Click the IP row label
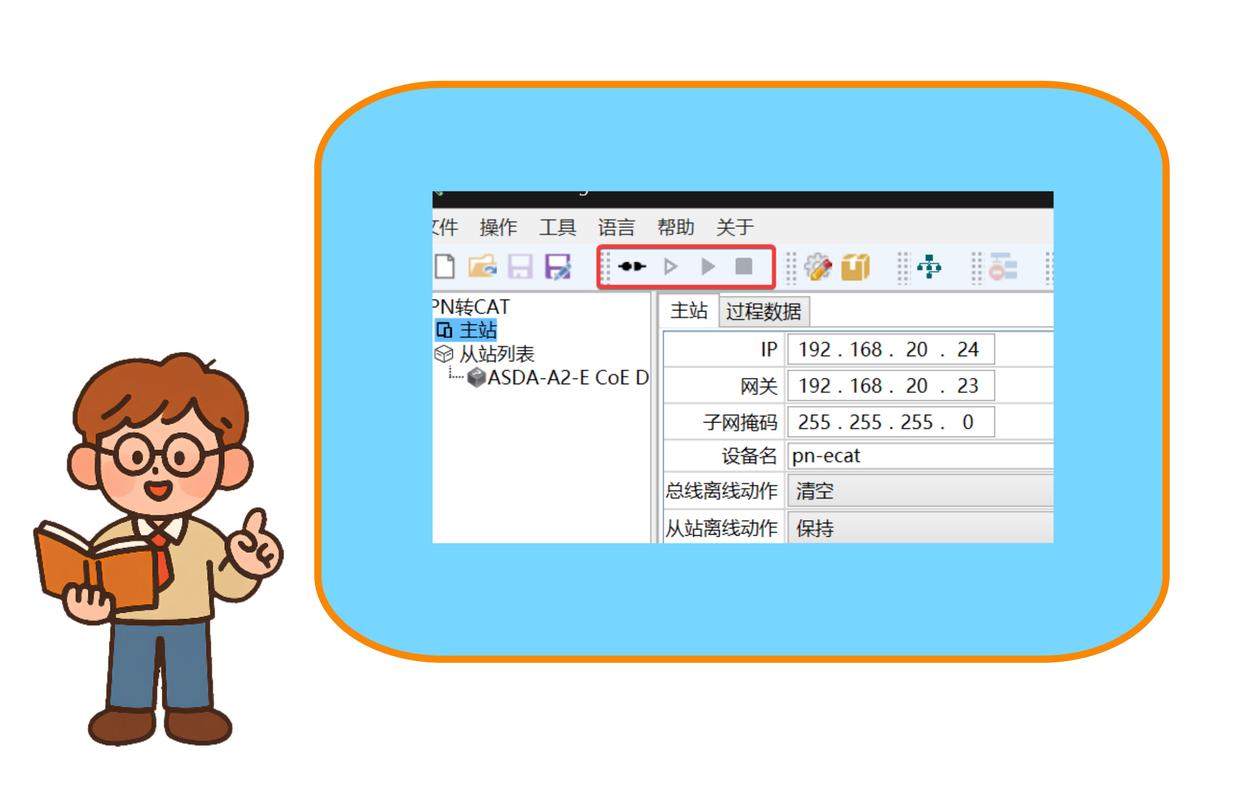1242x789 pixels. click(x=769, y=350)
